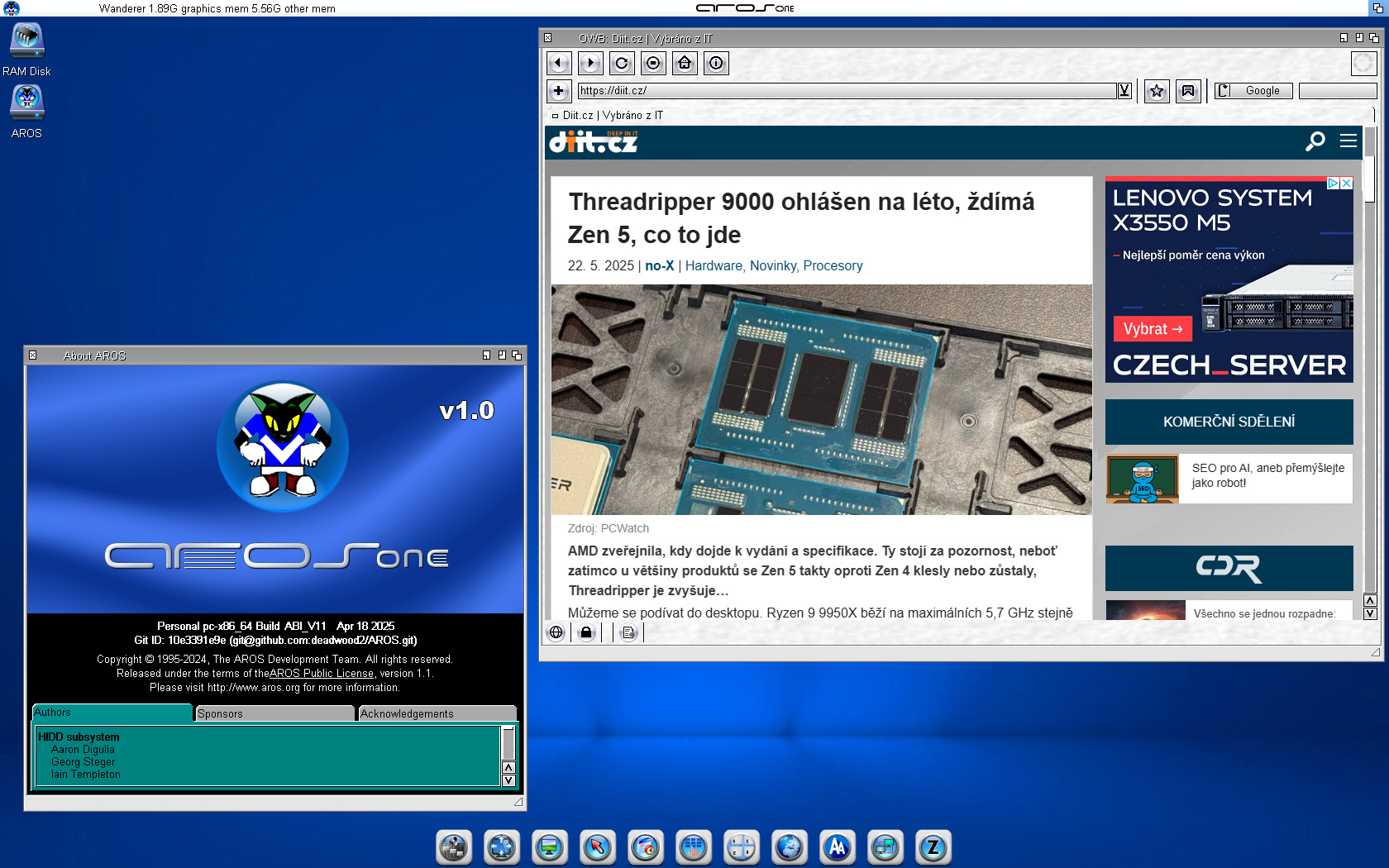The height and width of the screenshot is (868, 1389).
Task: Click the URL address field
Action: (847, 91)
